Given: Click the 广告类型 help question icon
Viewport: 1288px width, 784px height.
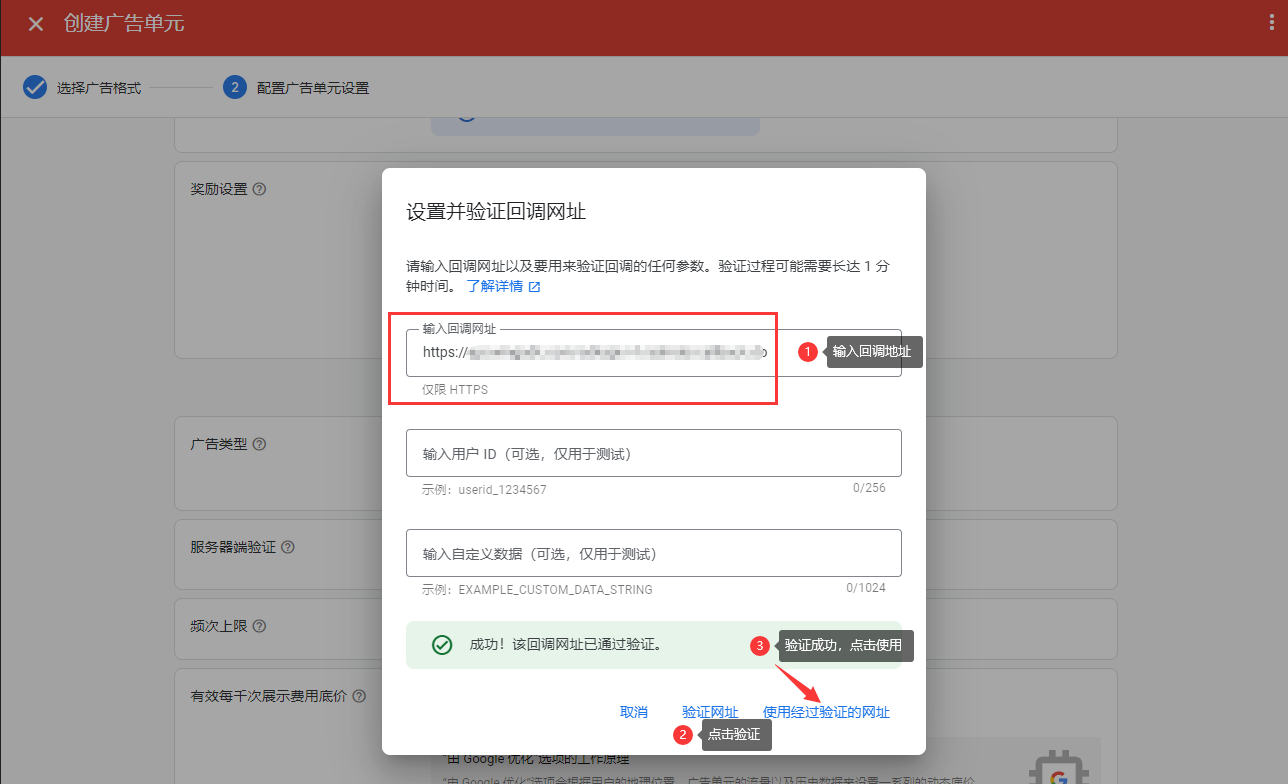Looking at the screenshot, I should point(260,444).
